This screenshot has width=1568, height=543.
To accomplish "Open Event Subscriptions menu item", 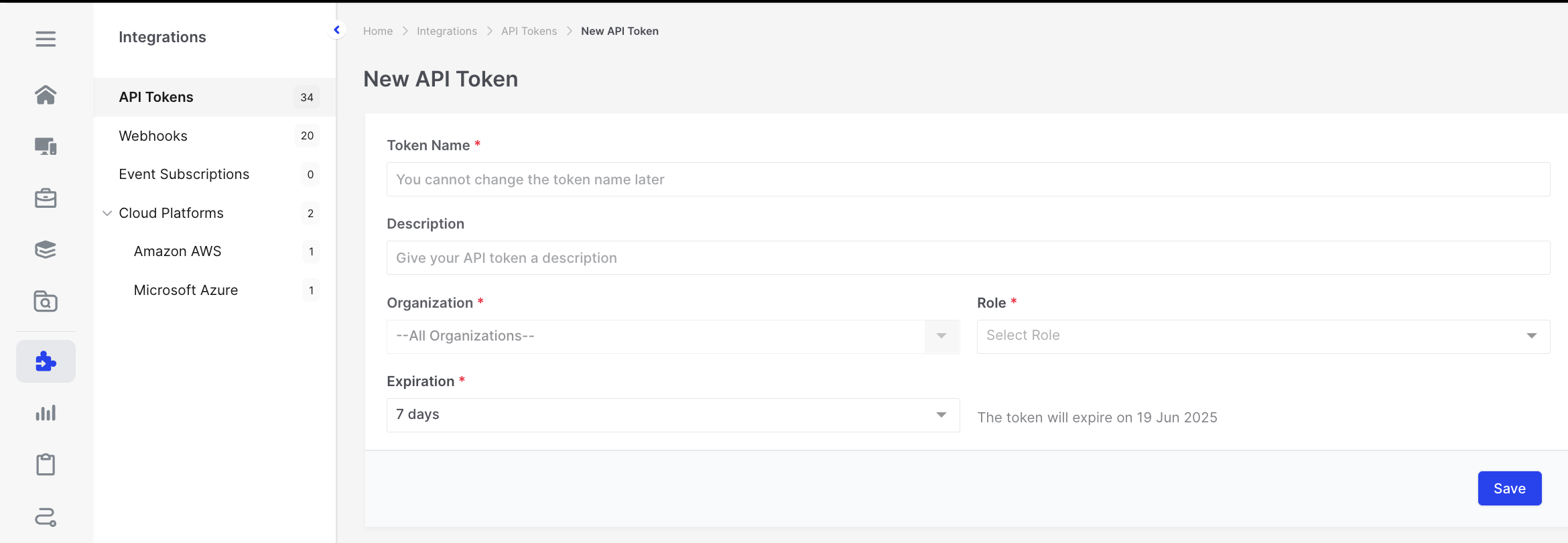I will (184, 174).
